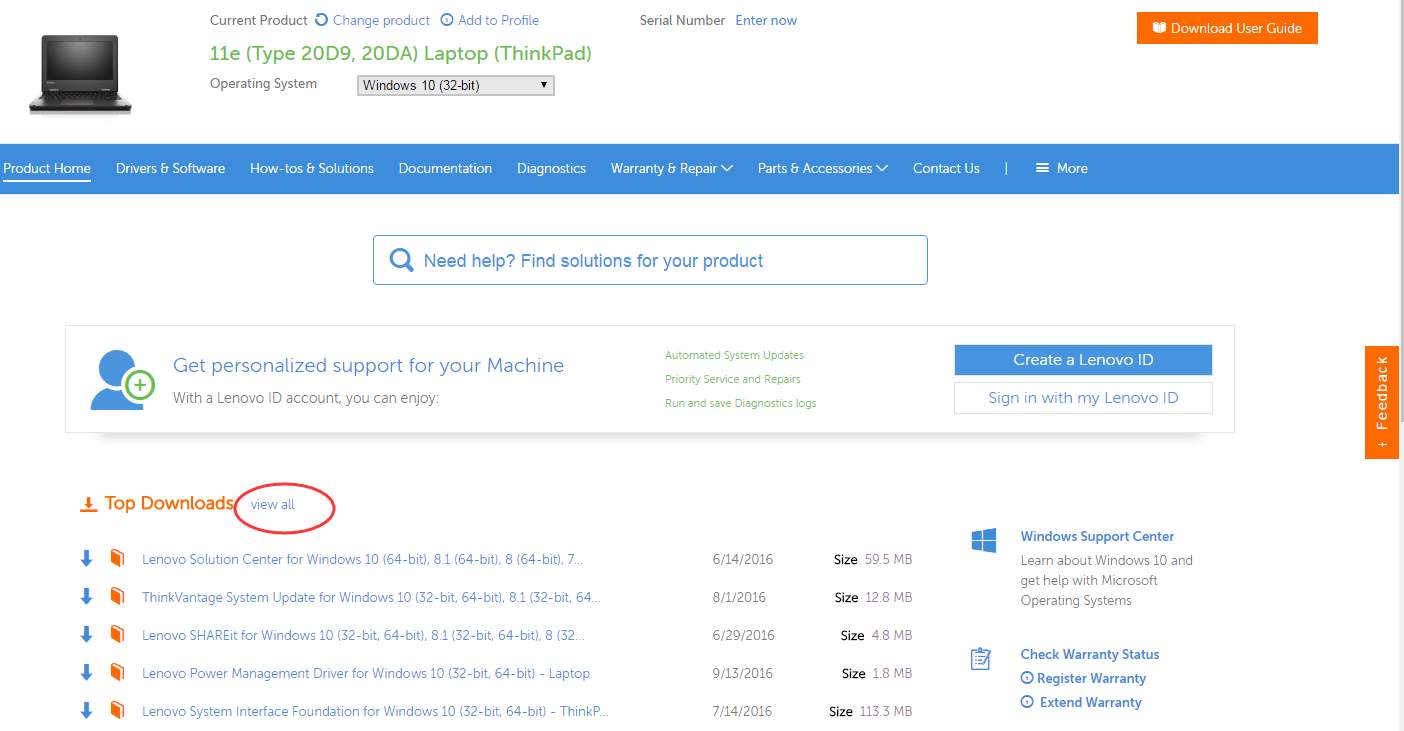
Task: Click orange readme icon for ThinkVantage System Update
Action: click(x=117, y=597)
